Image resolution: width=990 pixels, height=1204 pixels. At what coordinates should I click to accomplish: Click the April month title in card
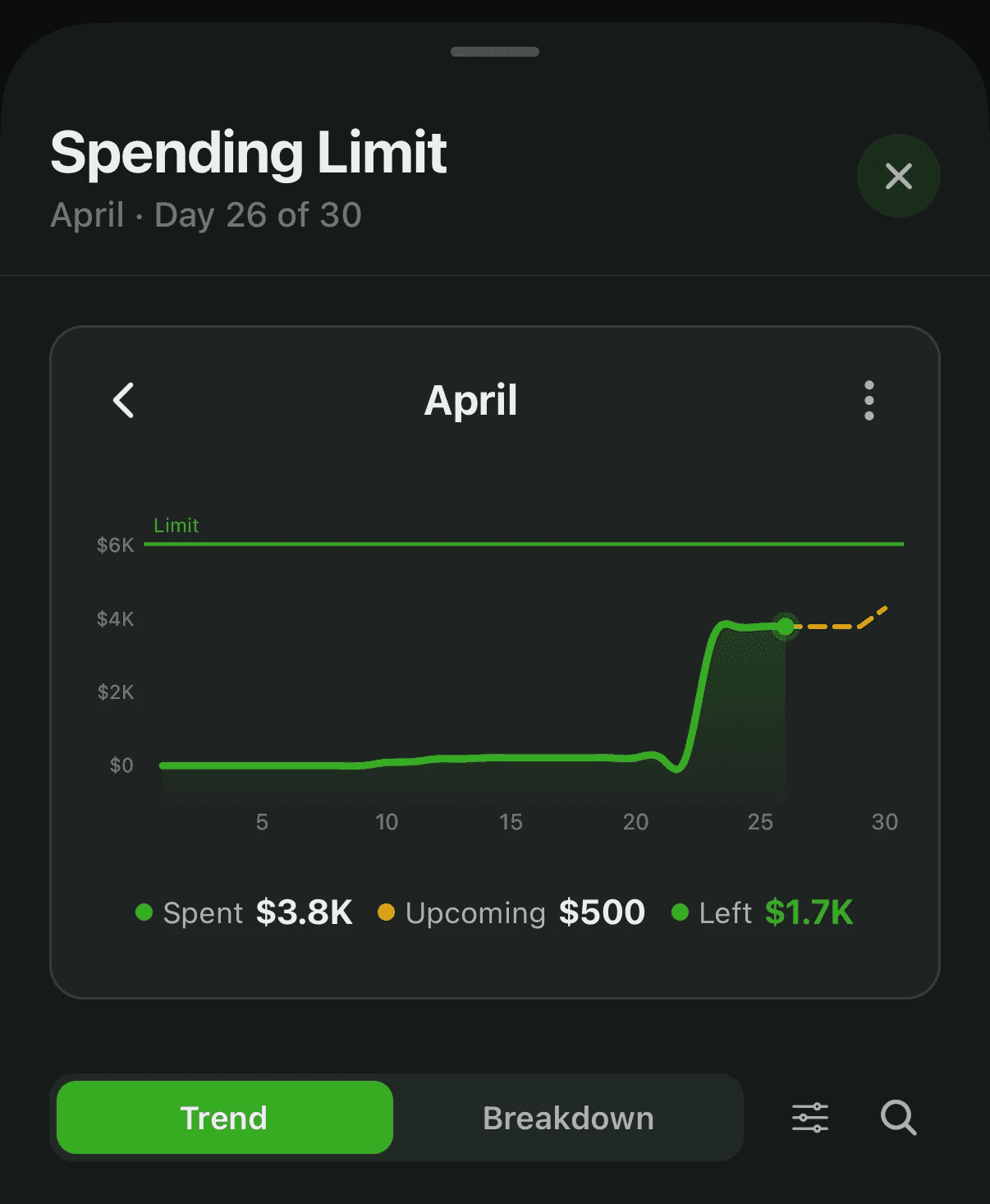[471, 401]
